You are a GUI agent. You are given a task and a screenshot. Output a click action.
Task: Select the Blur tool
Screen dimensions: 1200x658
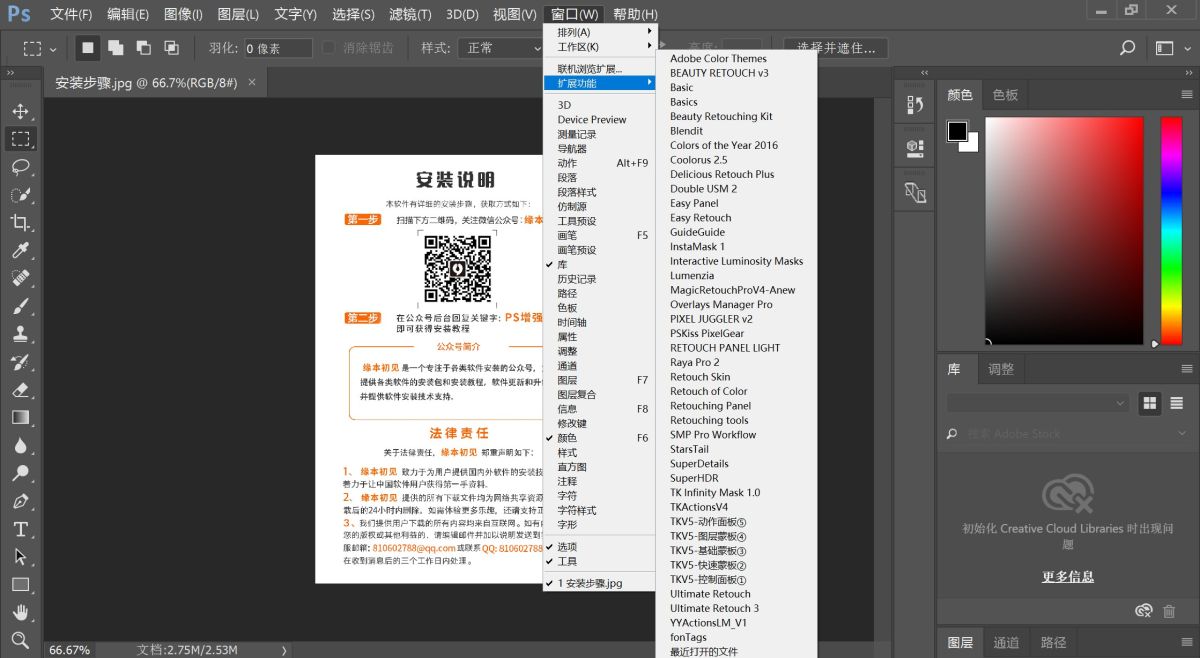click(x=20, y=446)
